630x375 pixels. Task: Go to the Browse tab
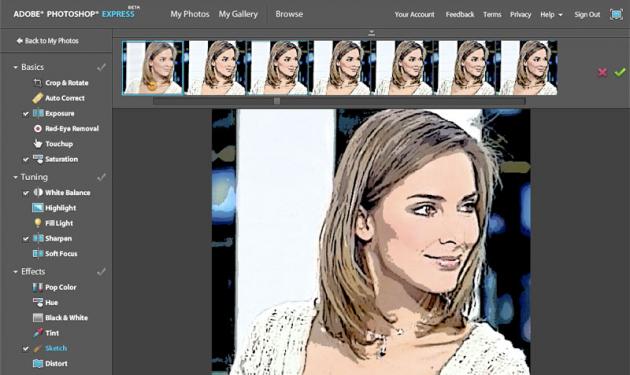289,14
